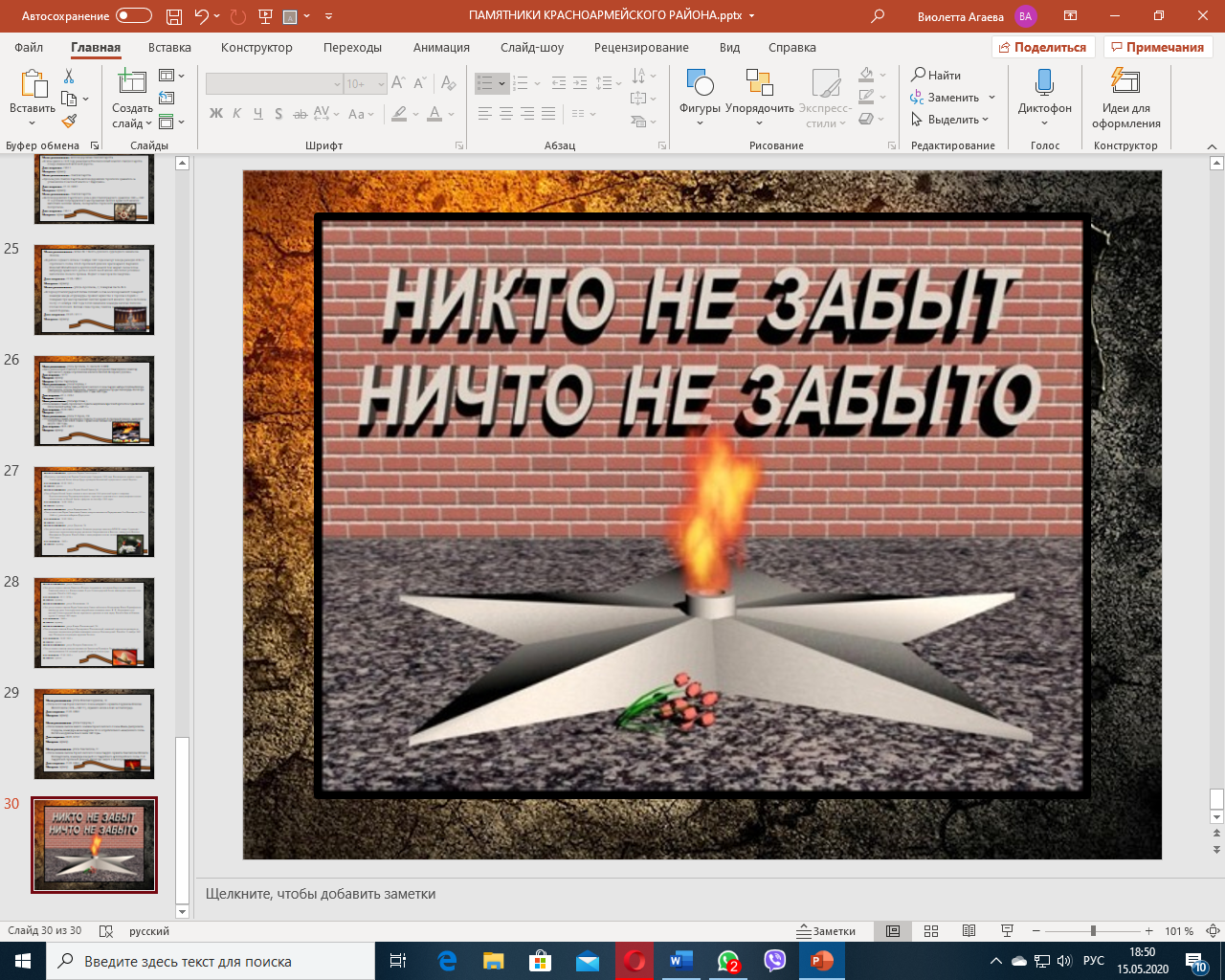
Task: Open the Создать слайд dropdown
Action: (132, 122)
